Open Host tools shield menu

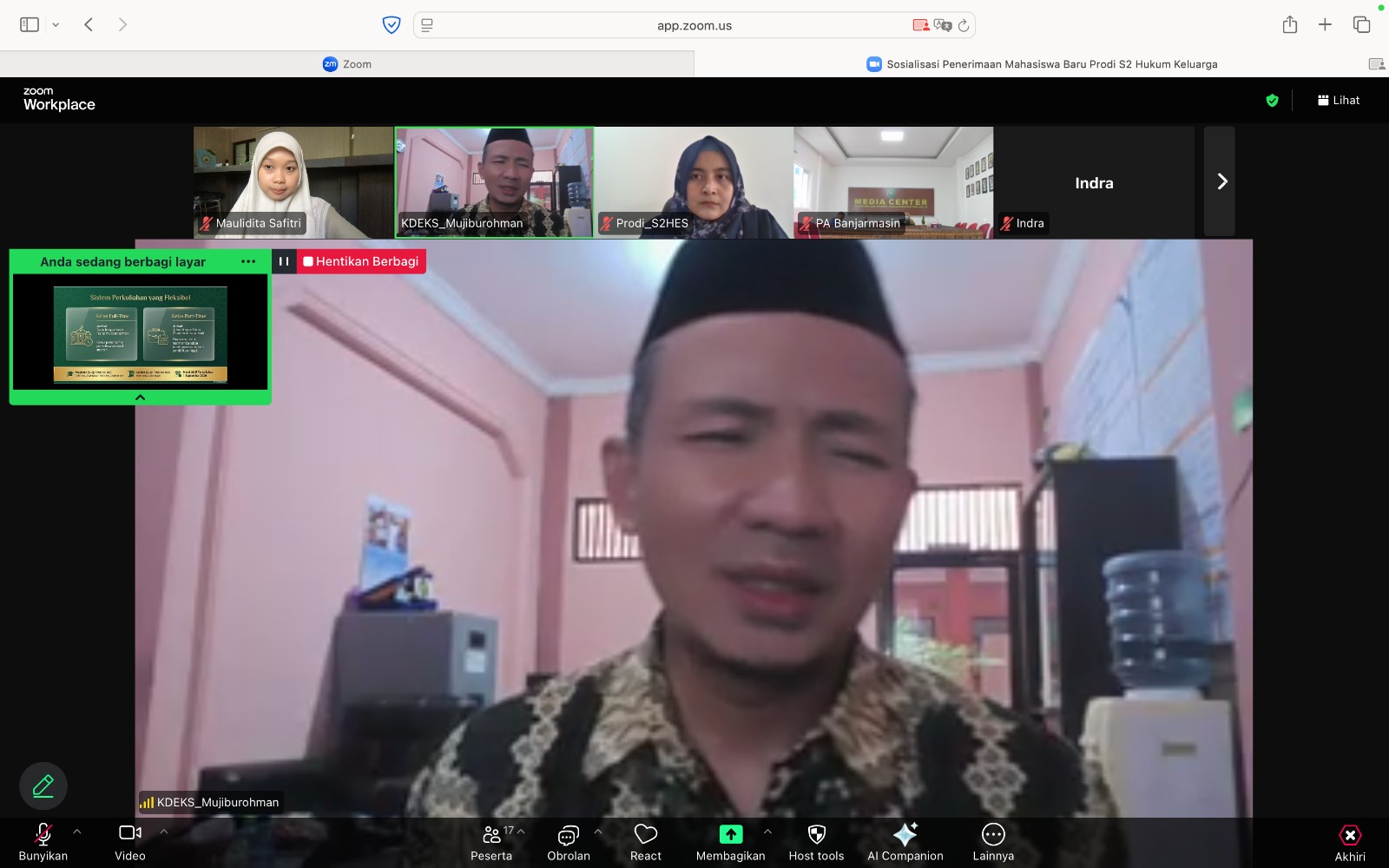(x=816, y=842)
